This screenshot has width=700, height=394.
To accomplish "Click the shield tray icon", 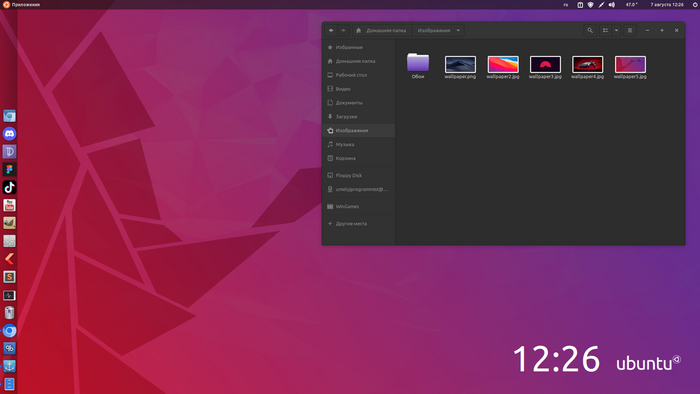I will pos(591,4).
